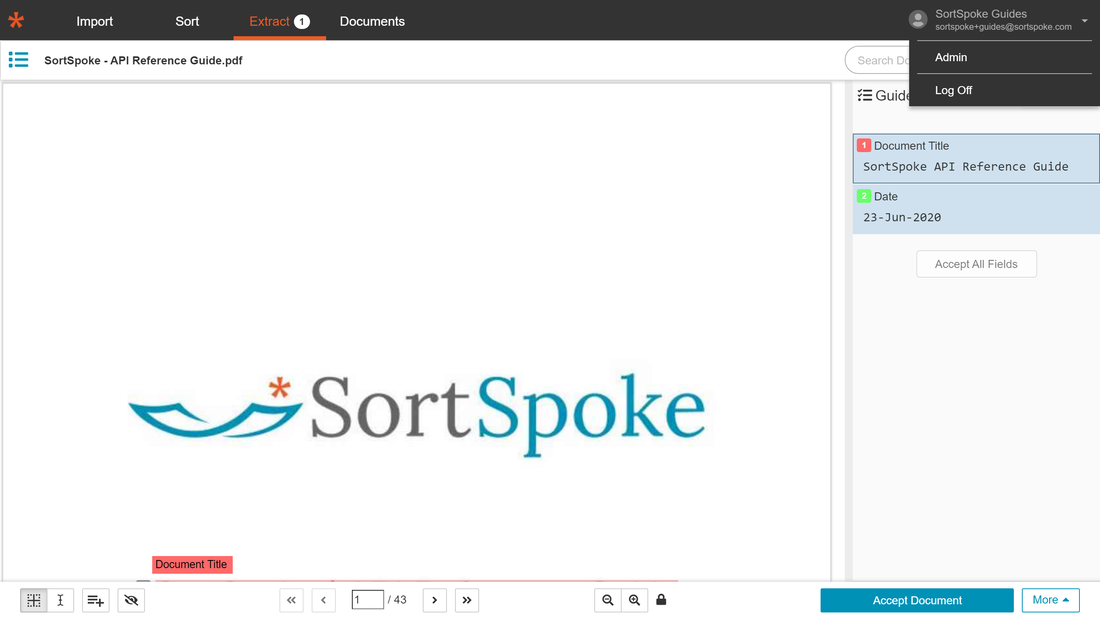The width and height of the screenshot is (1100, 618).
Task: Select the text cursor tool
Action: click(x=60, y=600)
